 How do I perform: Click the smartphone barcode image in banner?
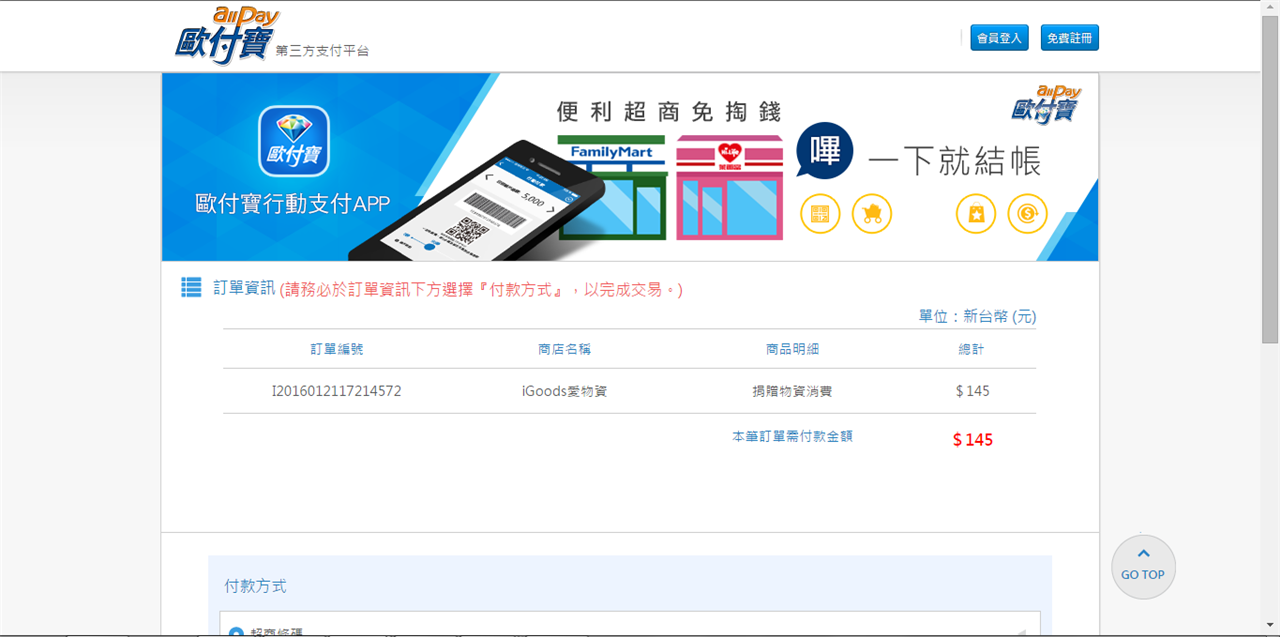click(478, 200)
